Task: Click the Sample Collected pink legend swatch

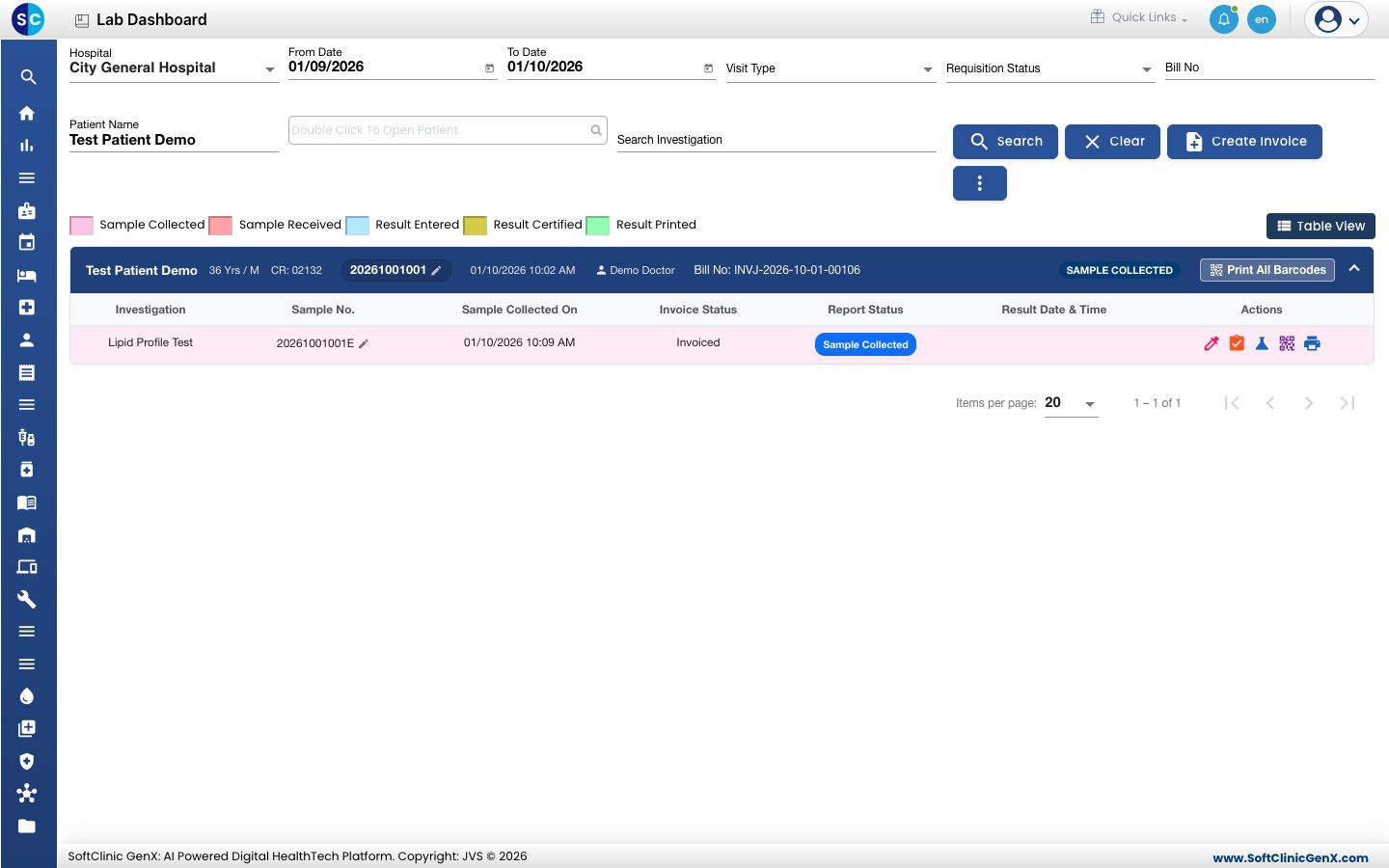Action: coord(82,226)
